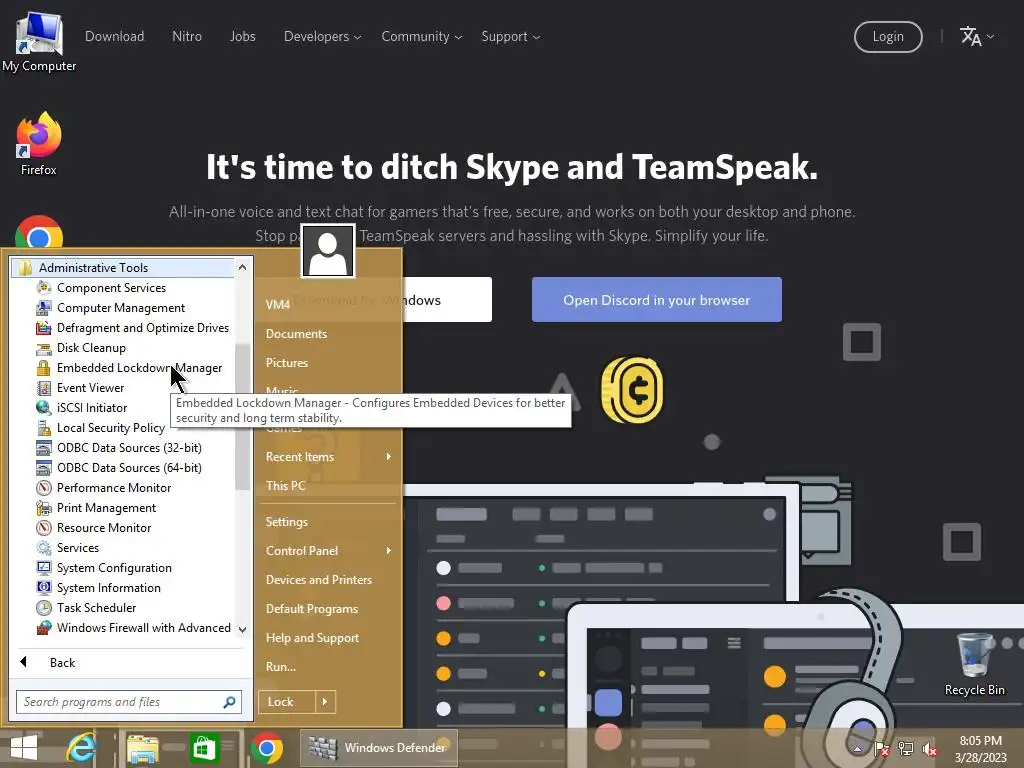Open Embedded Lockdown Manager lock icon

tap(44, 368)
